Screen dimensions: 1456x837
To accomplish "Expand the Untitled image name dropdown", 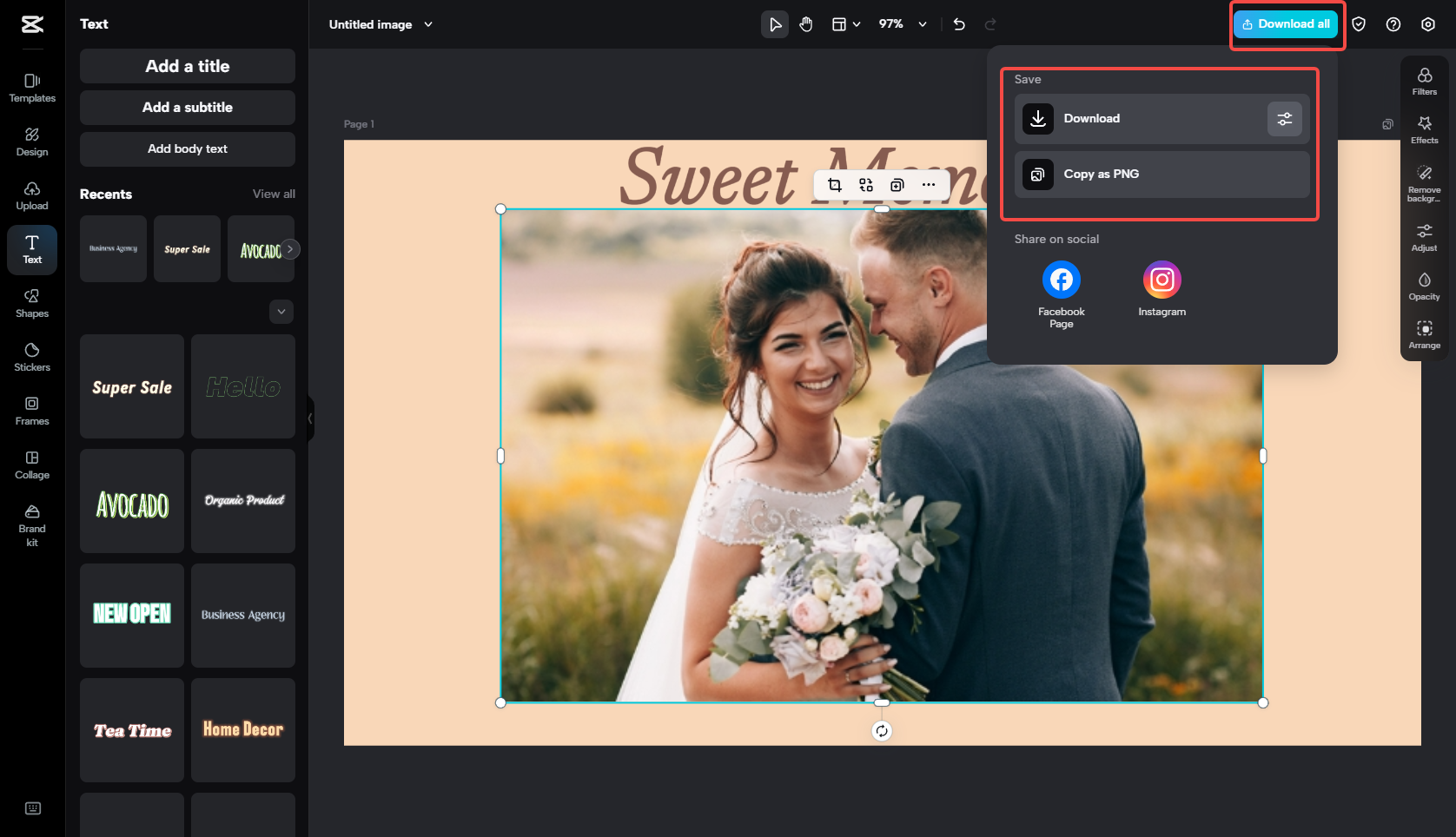I will [x=427, y=24].
